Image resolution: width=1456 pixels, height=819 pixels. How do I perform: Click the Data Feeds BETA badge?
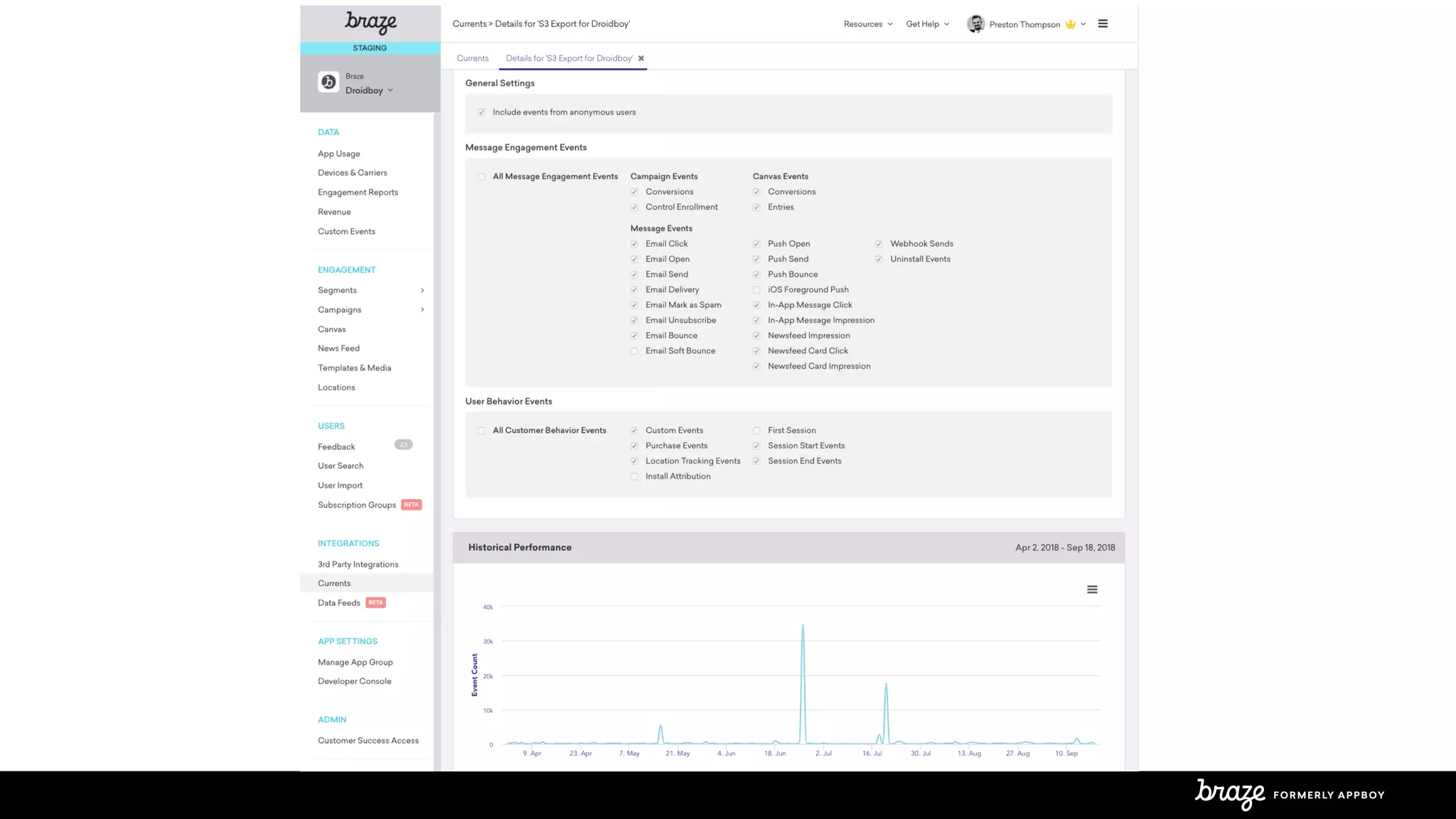(x=375, y=603)
